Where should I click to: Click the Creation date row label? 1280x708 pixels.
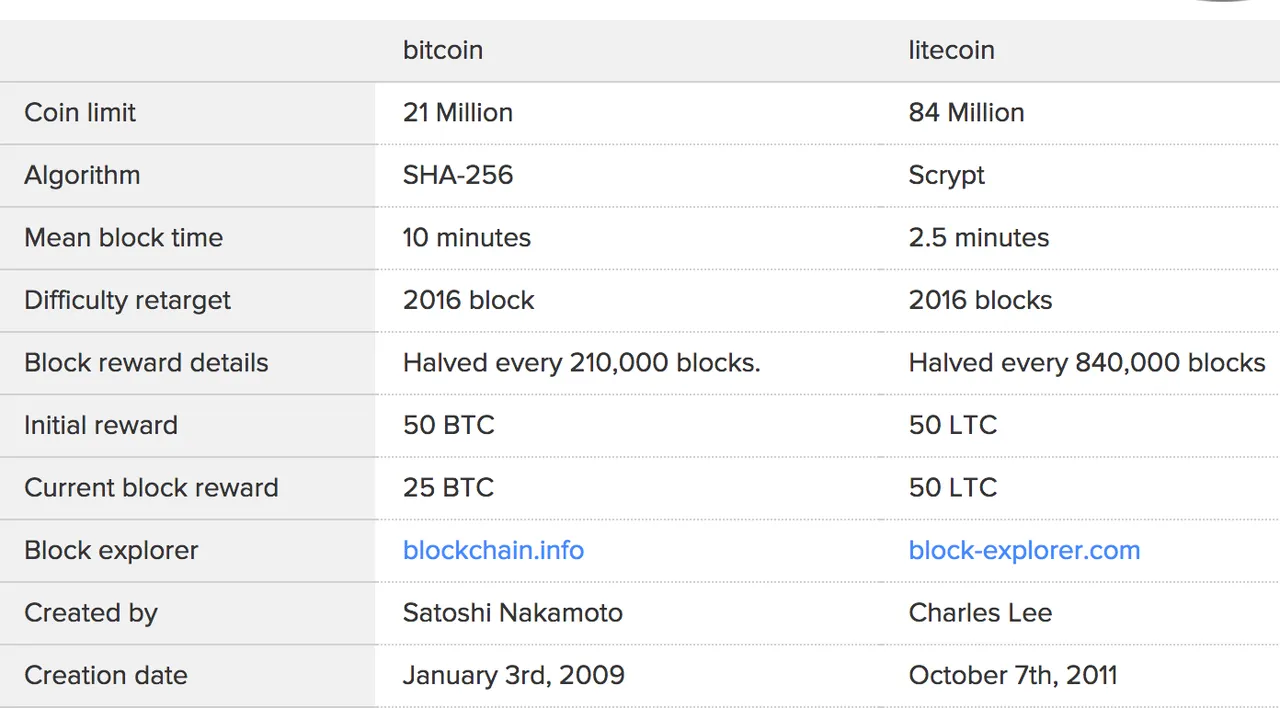(106, 675)
